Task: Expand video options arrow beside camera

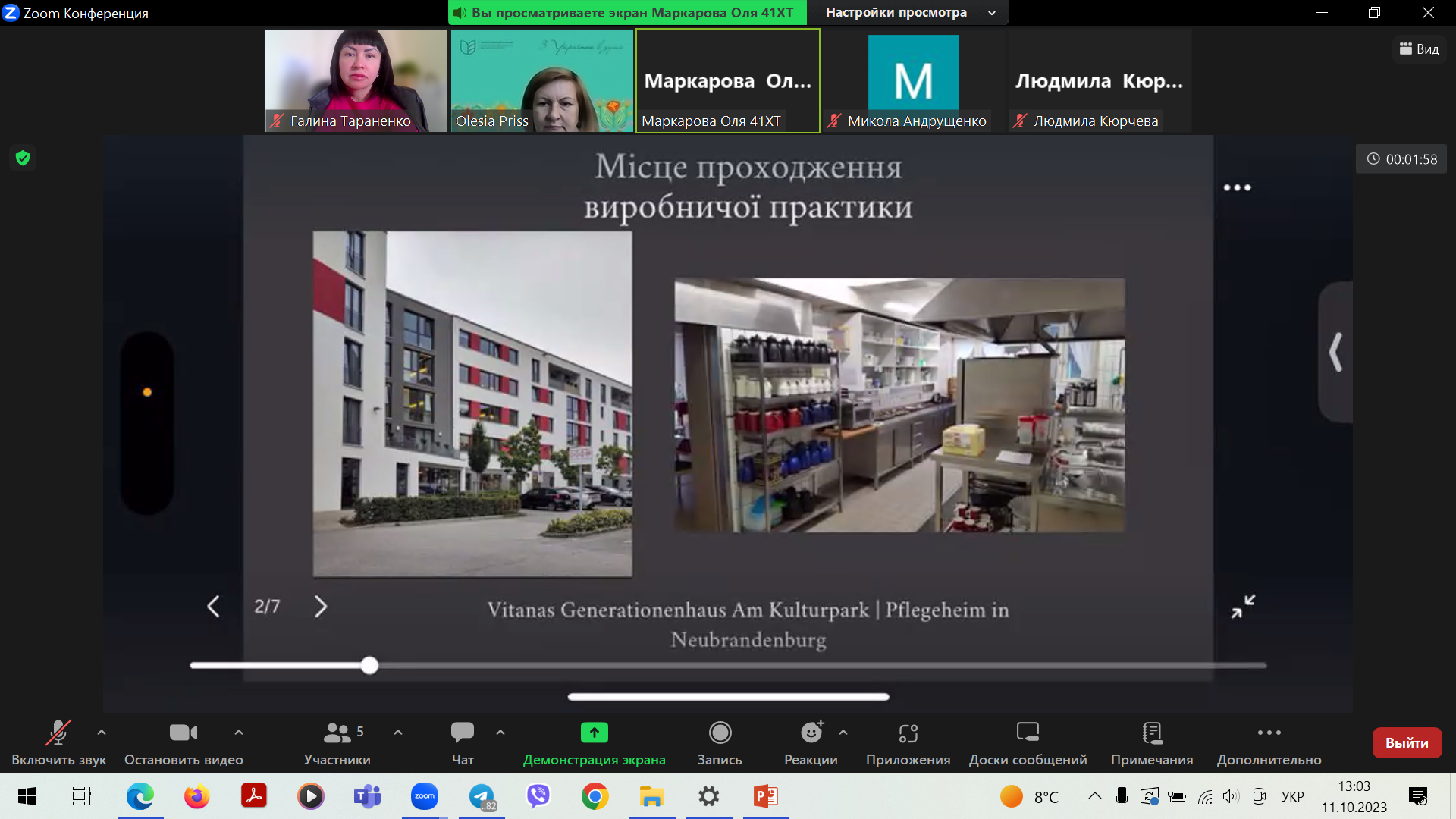Action: [239, 733]
